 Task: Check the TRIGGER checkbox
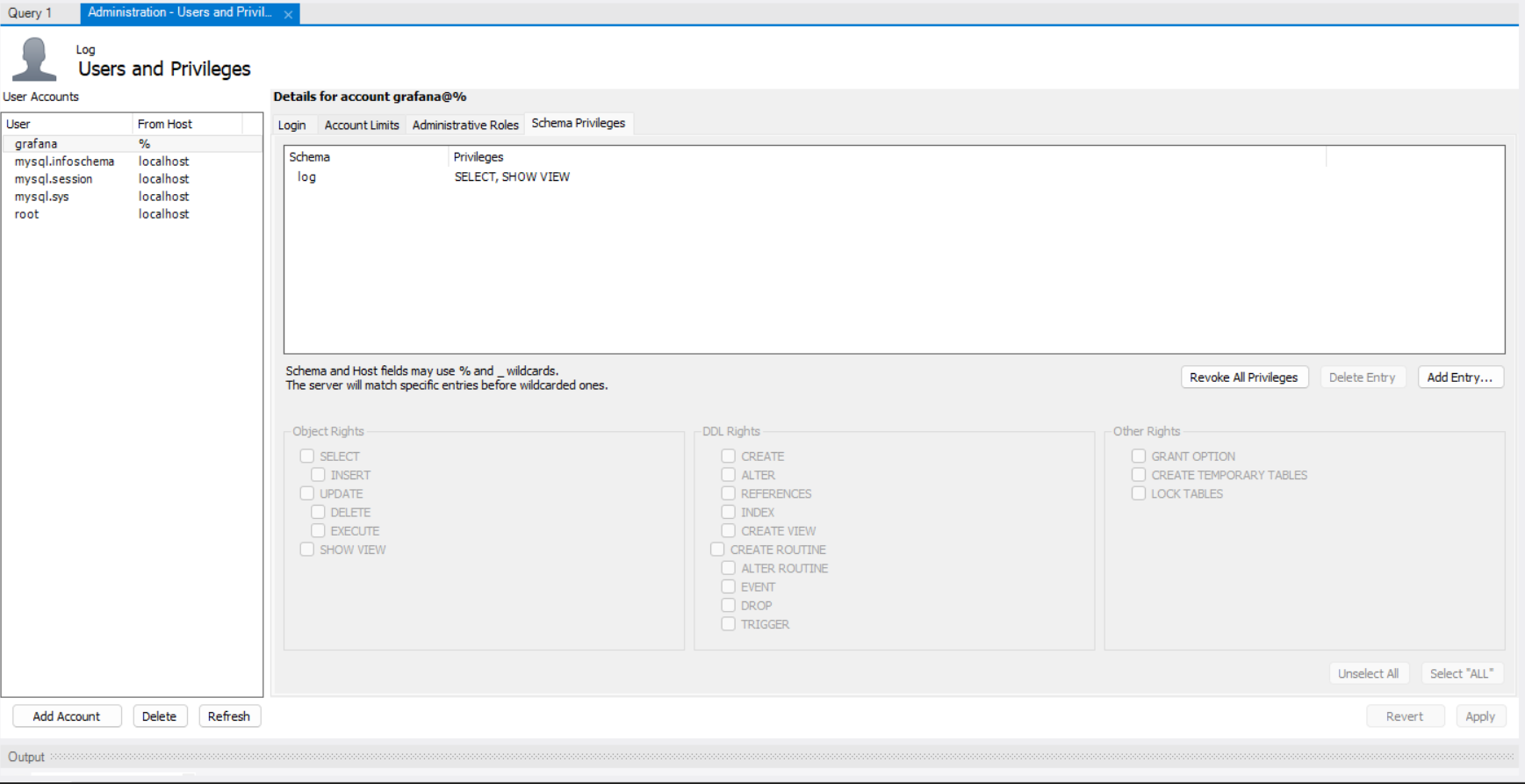729,624
